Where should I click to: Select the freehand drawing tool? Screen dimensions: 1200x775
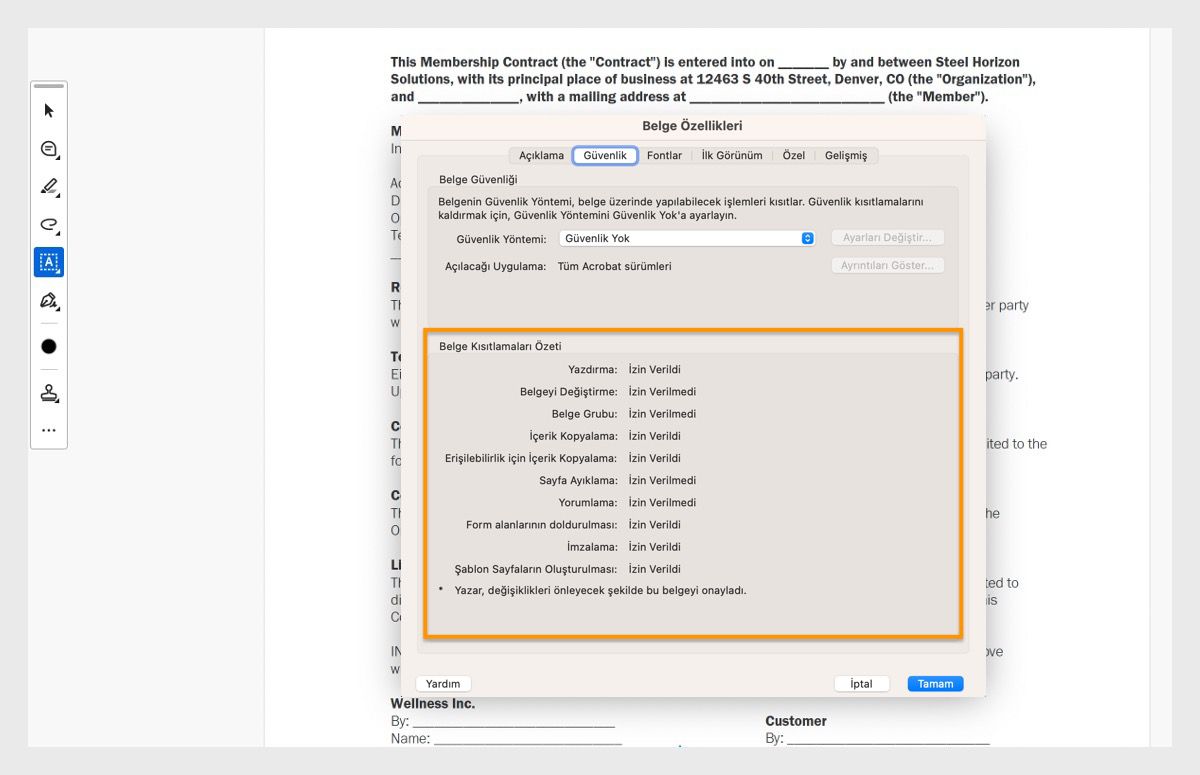coord(48,224)
